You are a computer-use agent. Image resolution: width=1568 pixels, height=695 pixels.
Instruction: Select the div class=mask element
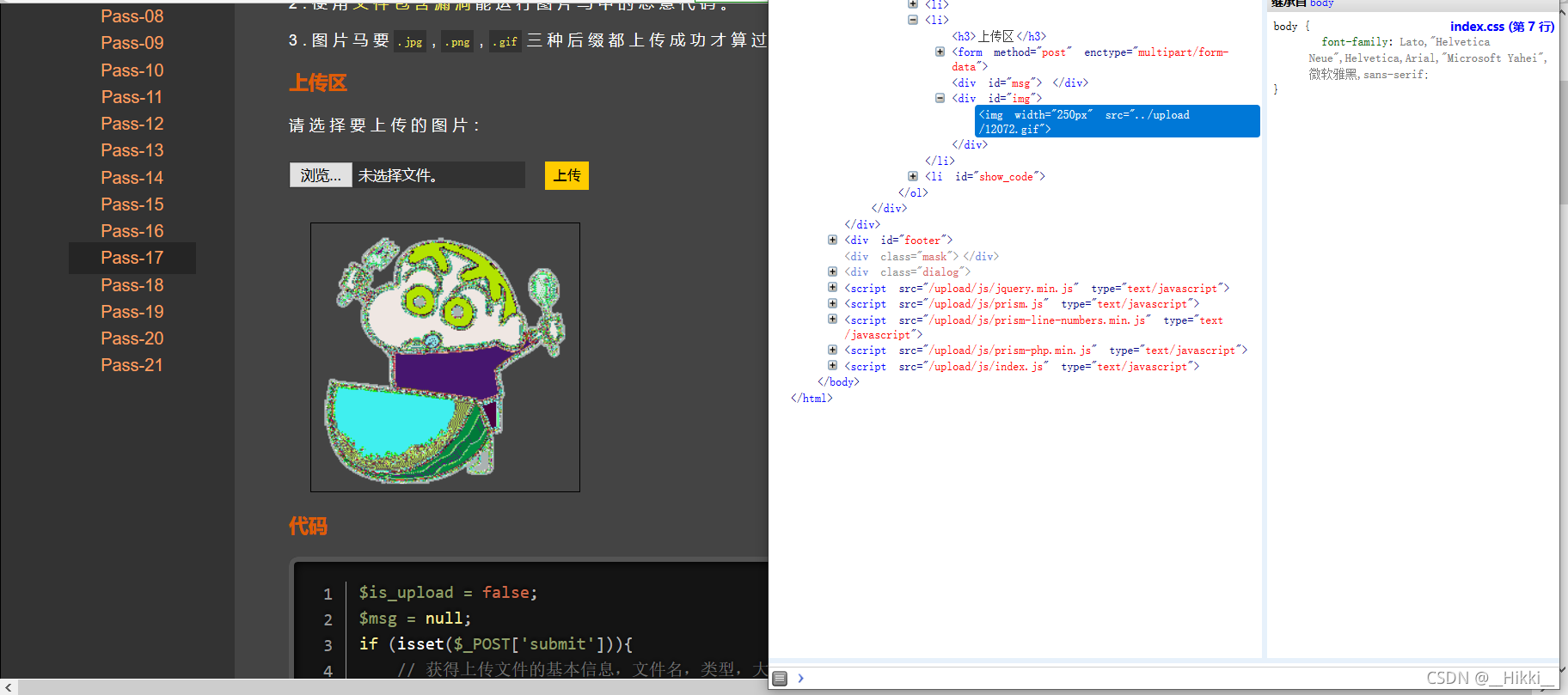[922, 256]
